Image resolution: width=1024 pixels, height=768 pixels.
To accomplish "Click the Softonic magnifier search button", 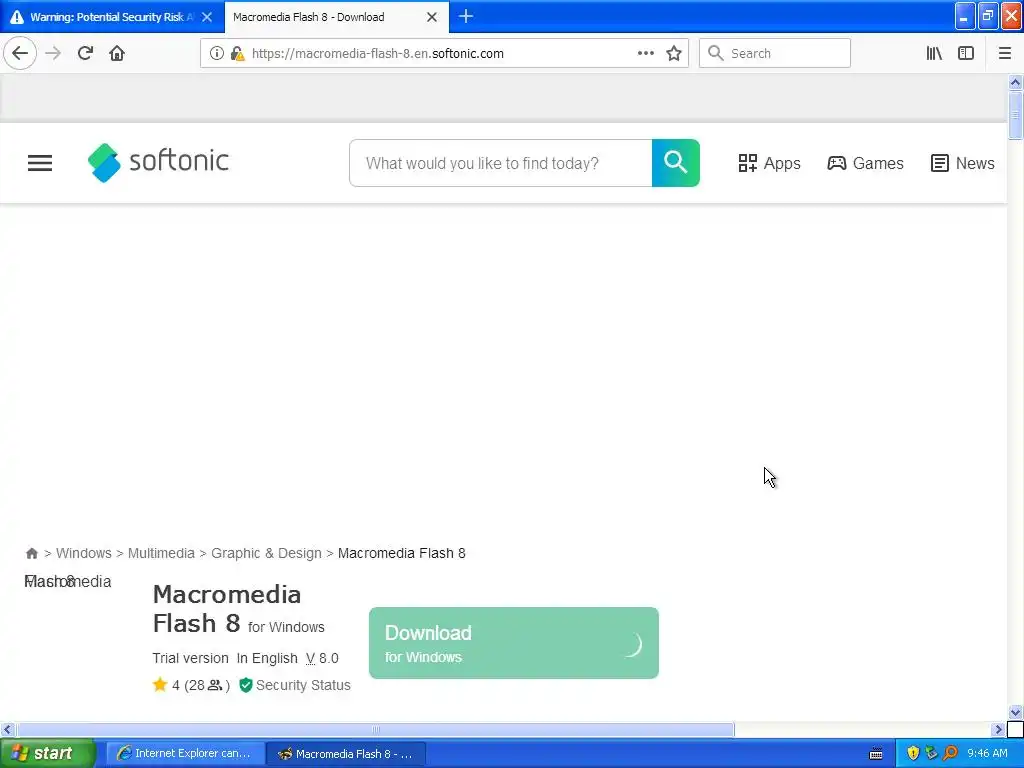I will [x=676, y=163].
